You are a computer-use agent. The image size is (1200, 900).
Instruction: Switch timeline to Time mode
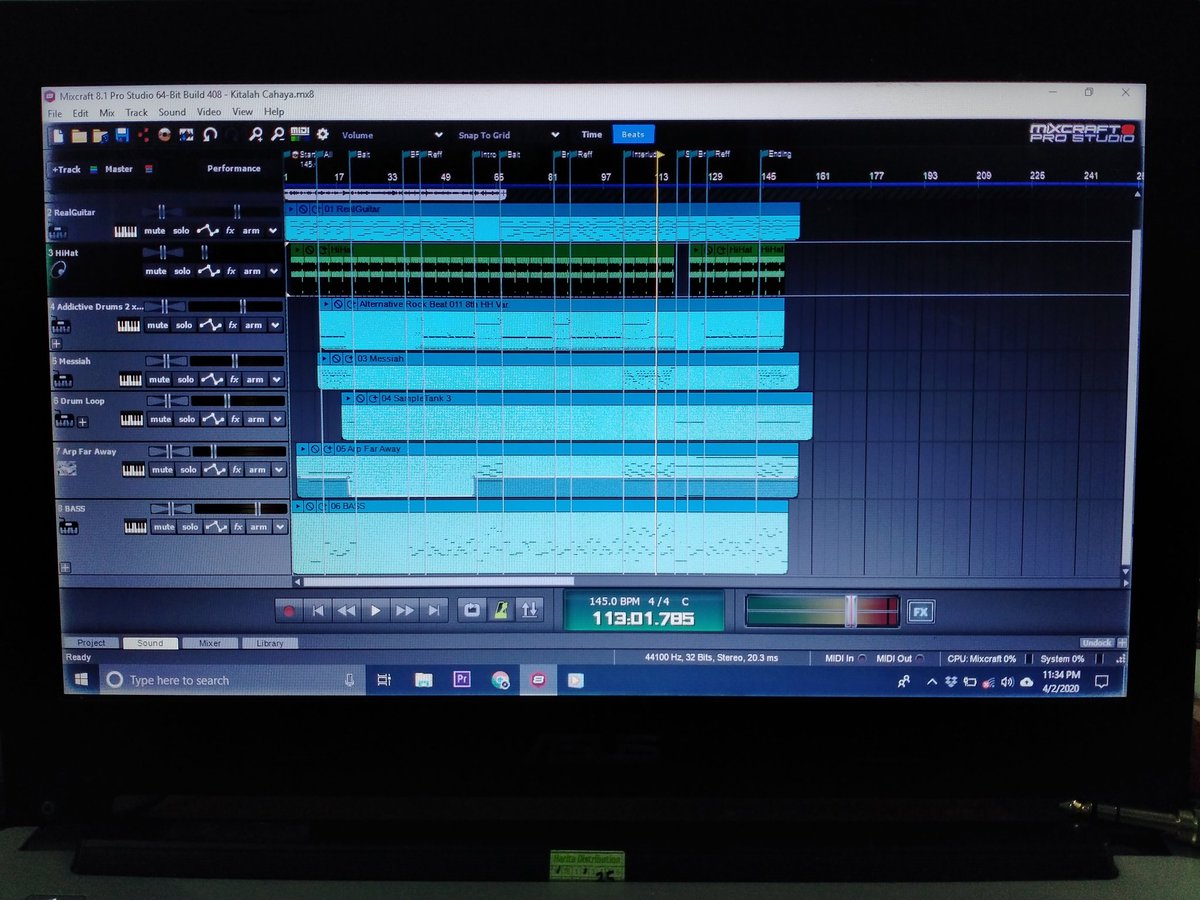pyautogui.click(x=592, y=134)
